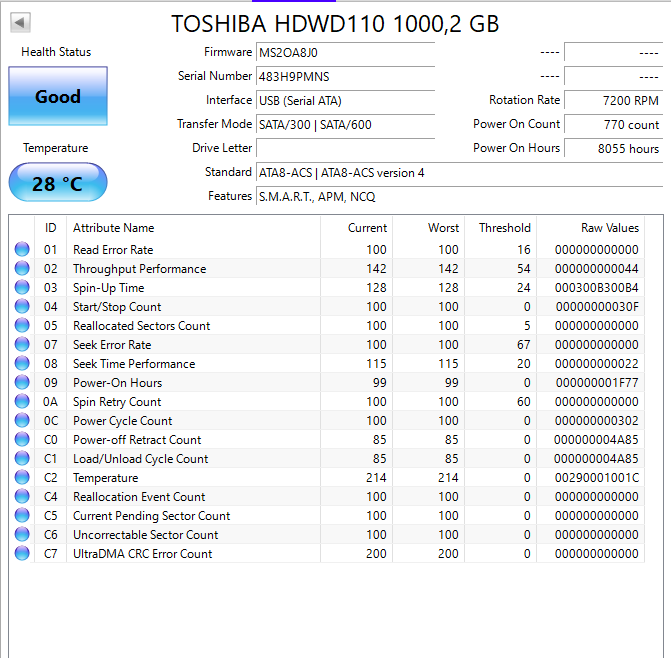Click the Serial Number field
671x658 pixels.
(x=345, y=76)
